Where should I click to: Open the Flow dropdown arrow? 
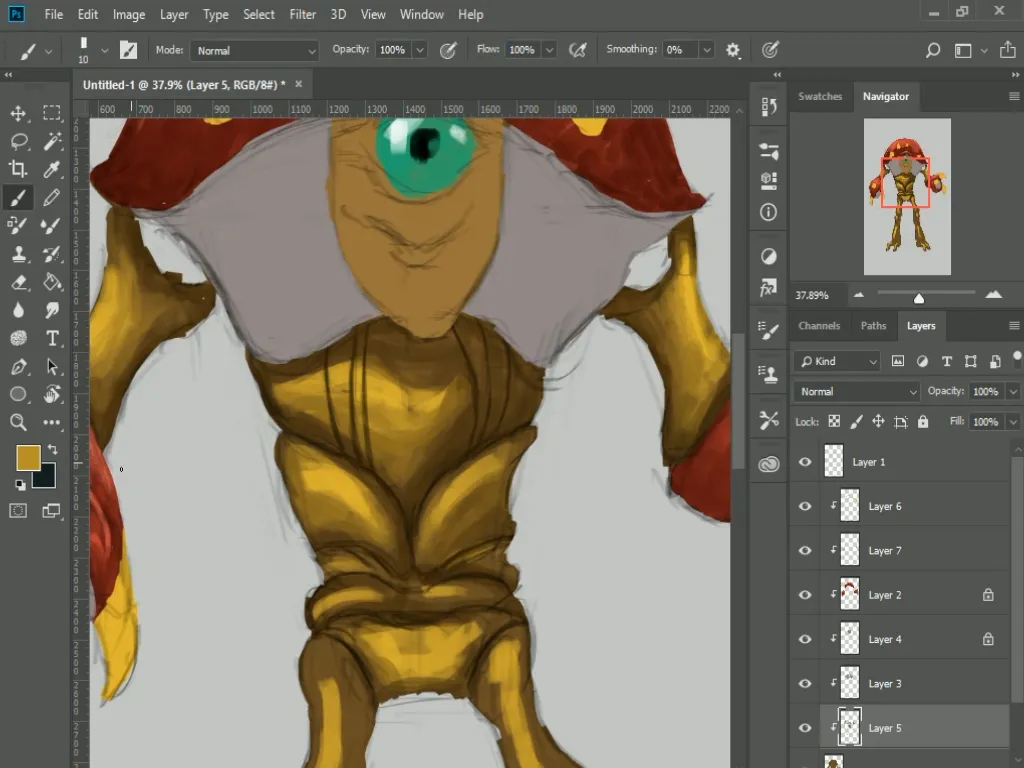550,50
